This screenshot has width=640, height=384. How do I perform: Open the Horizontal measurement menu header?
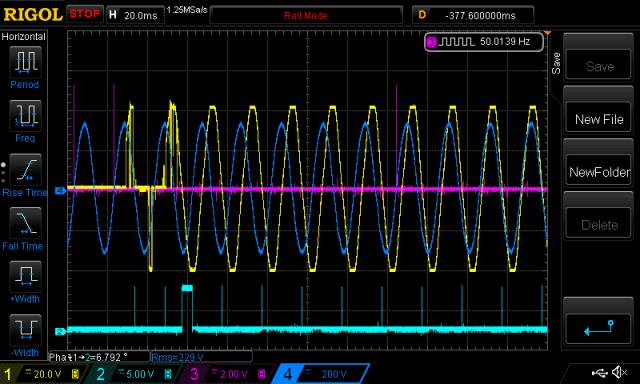(x=24, y=36)
